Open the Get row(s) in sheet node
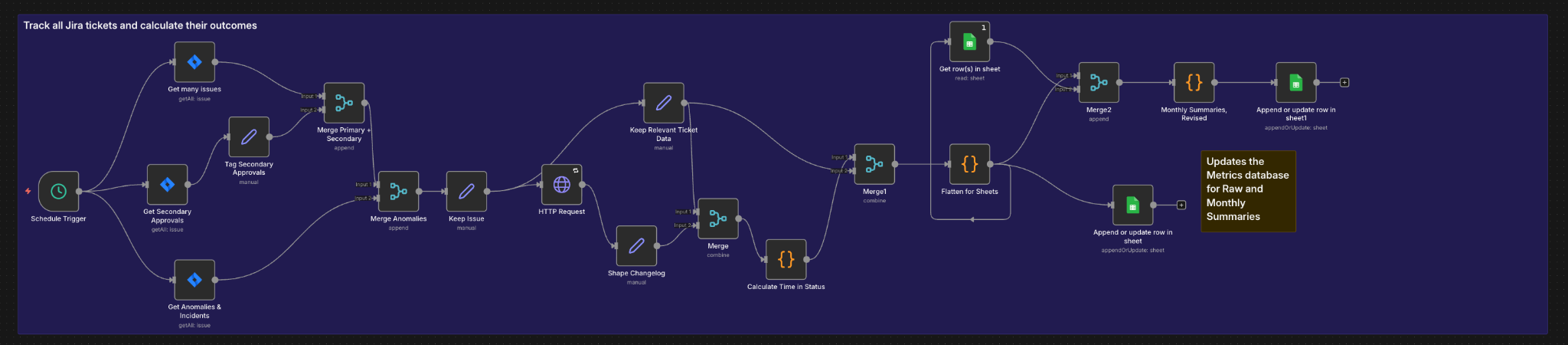The image size is (1568, 345). tap(969, 41)
